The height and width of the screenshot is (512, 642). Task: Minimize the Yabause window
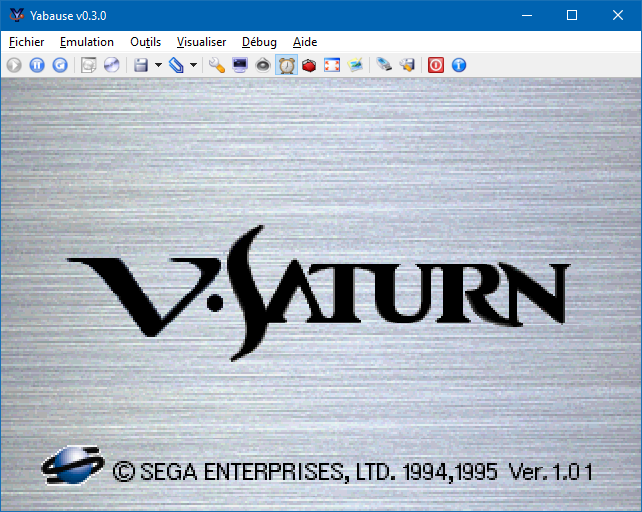click(527, 16)
